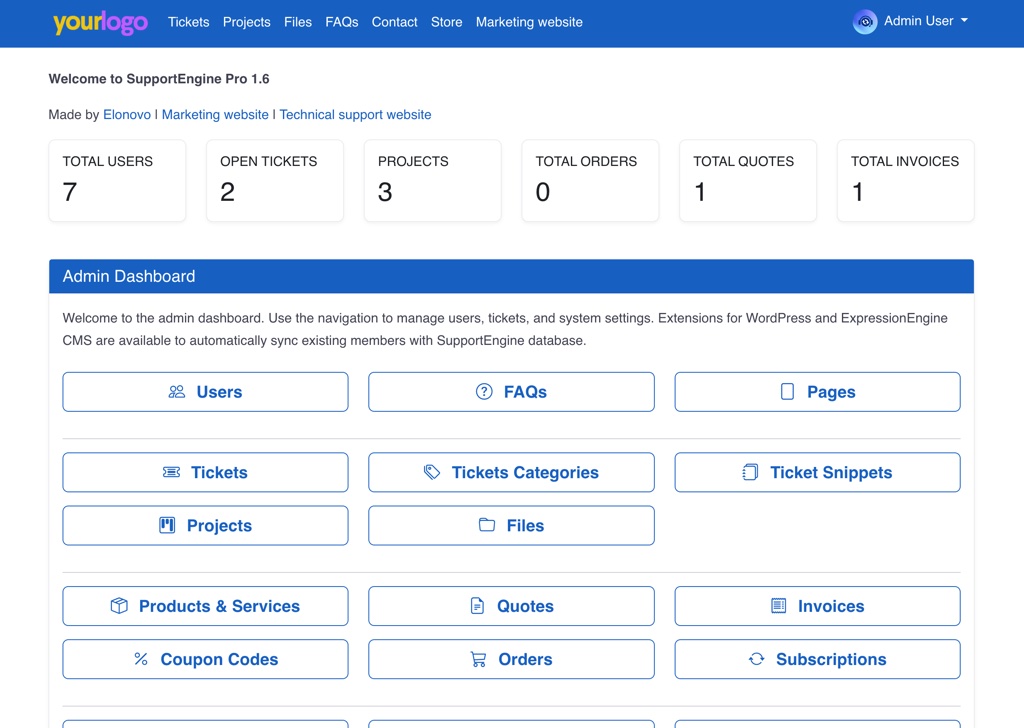This screenshot has height=728, width=1024.
Task: Open the Contact navigation item
Action: (x=394, y=22)
